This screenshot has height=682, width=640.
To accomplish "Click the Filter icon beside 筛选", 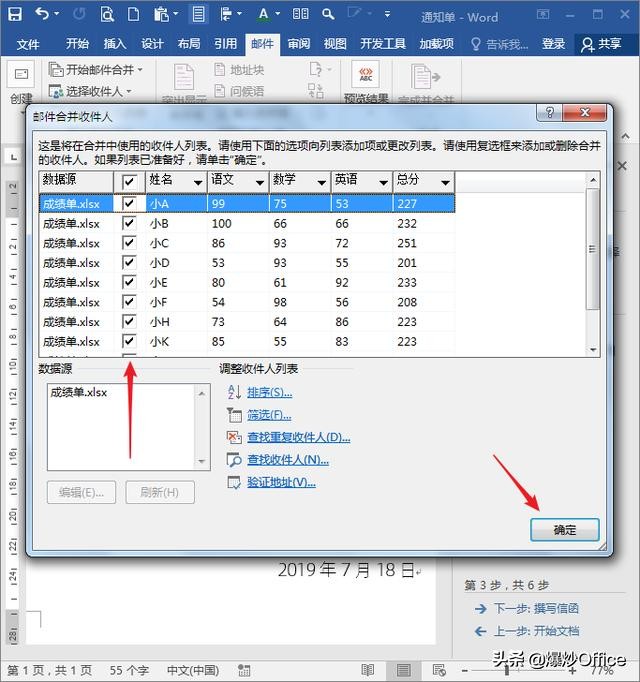I will coord(235,415).
